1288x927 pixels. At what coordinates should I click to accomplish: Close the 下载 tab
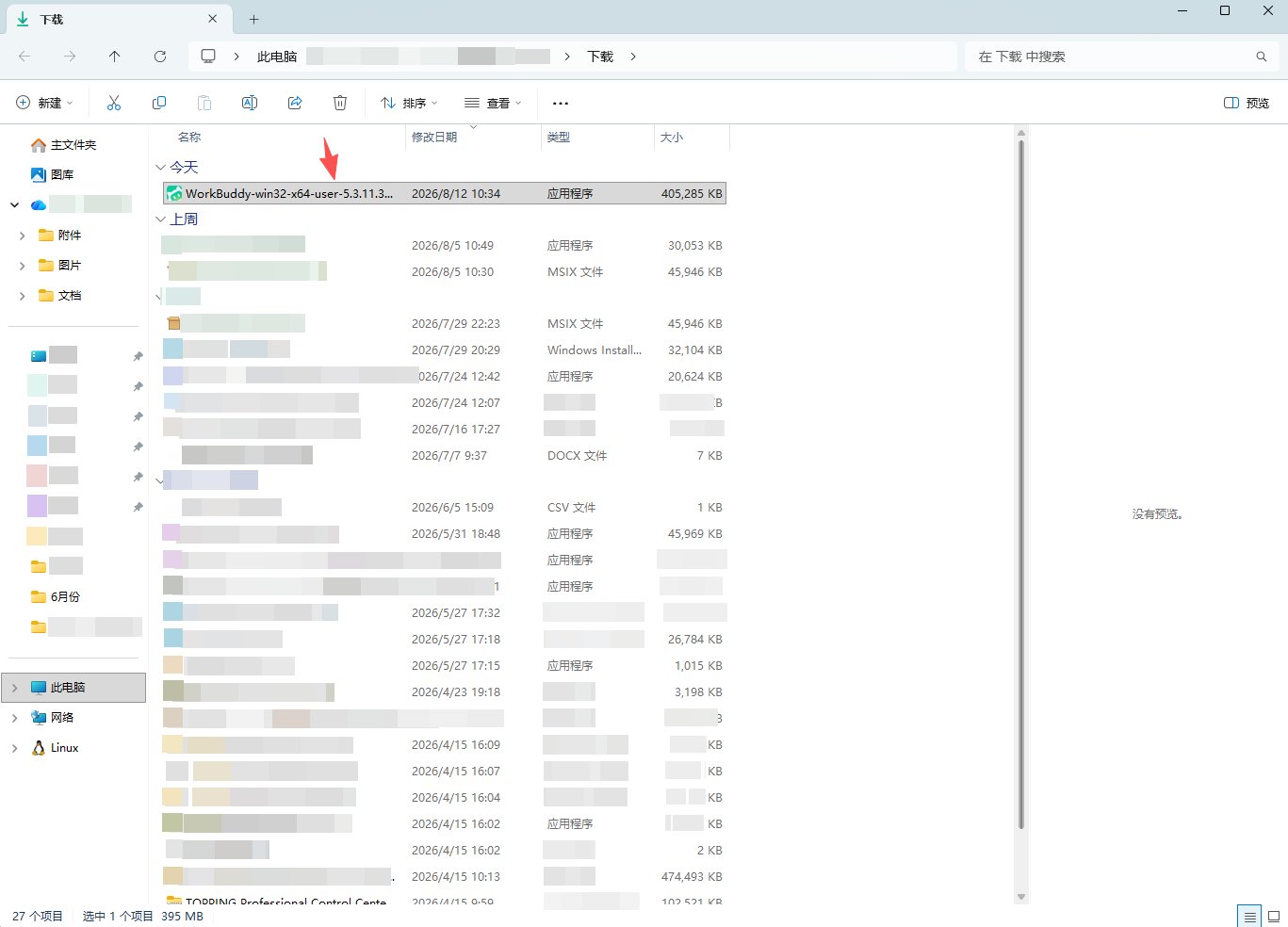pyautogui.click(x=213, y=19)
